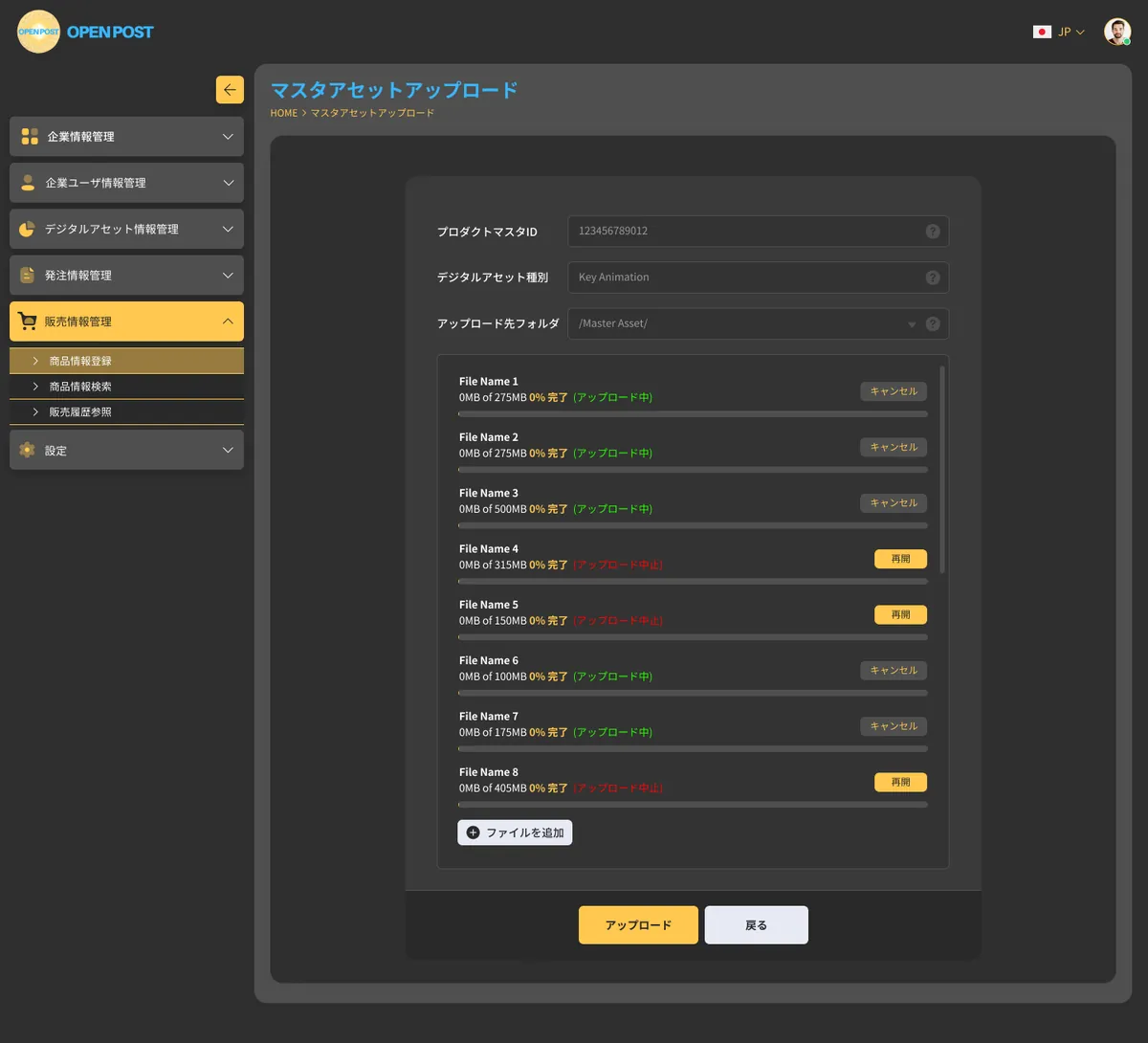Select 販売履歴参照 submenu item
The height and width of the screenshot is (1043, 1148).
pos(126,412)
